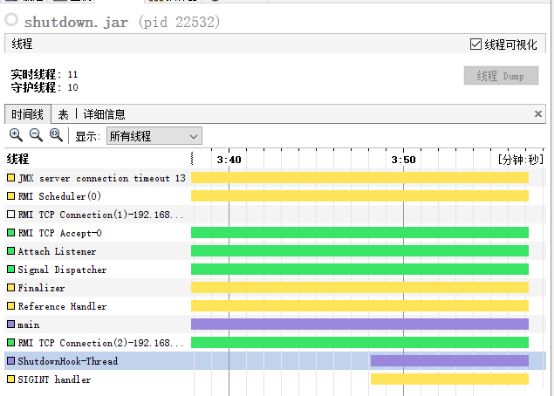The image size is (554, 396).
Task: Click the 实时线程: 11 count label
Action: (44, 75)
